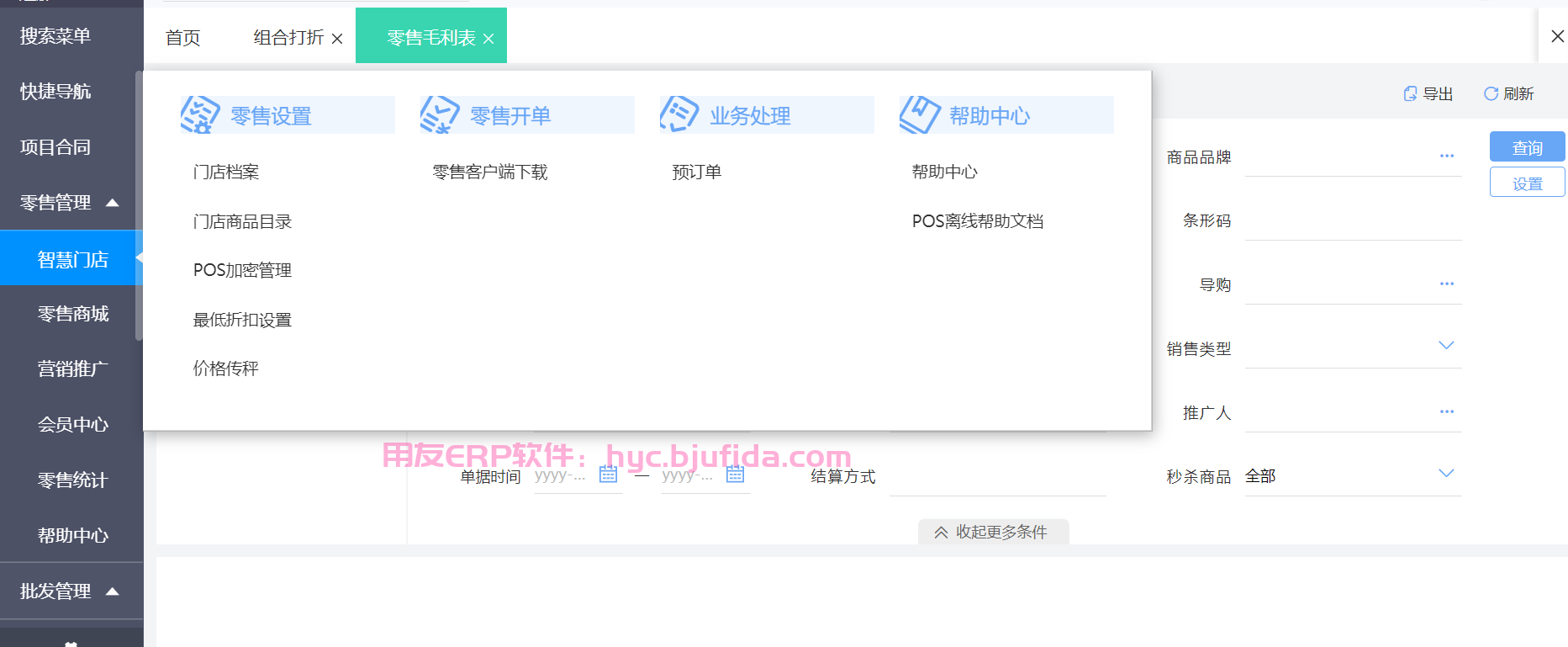Click the 设置 button
Screen dimensions: 1568x647
1527,183
